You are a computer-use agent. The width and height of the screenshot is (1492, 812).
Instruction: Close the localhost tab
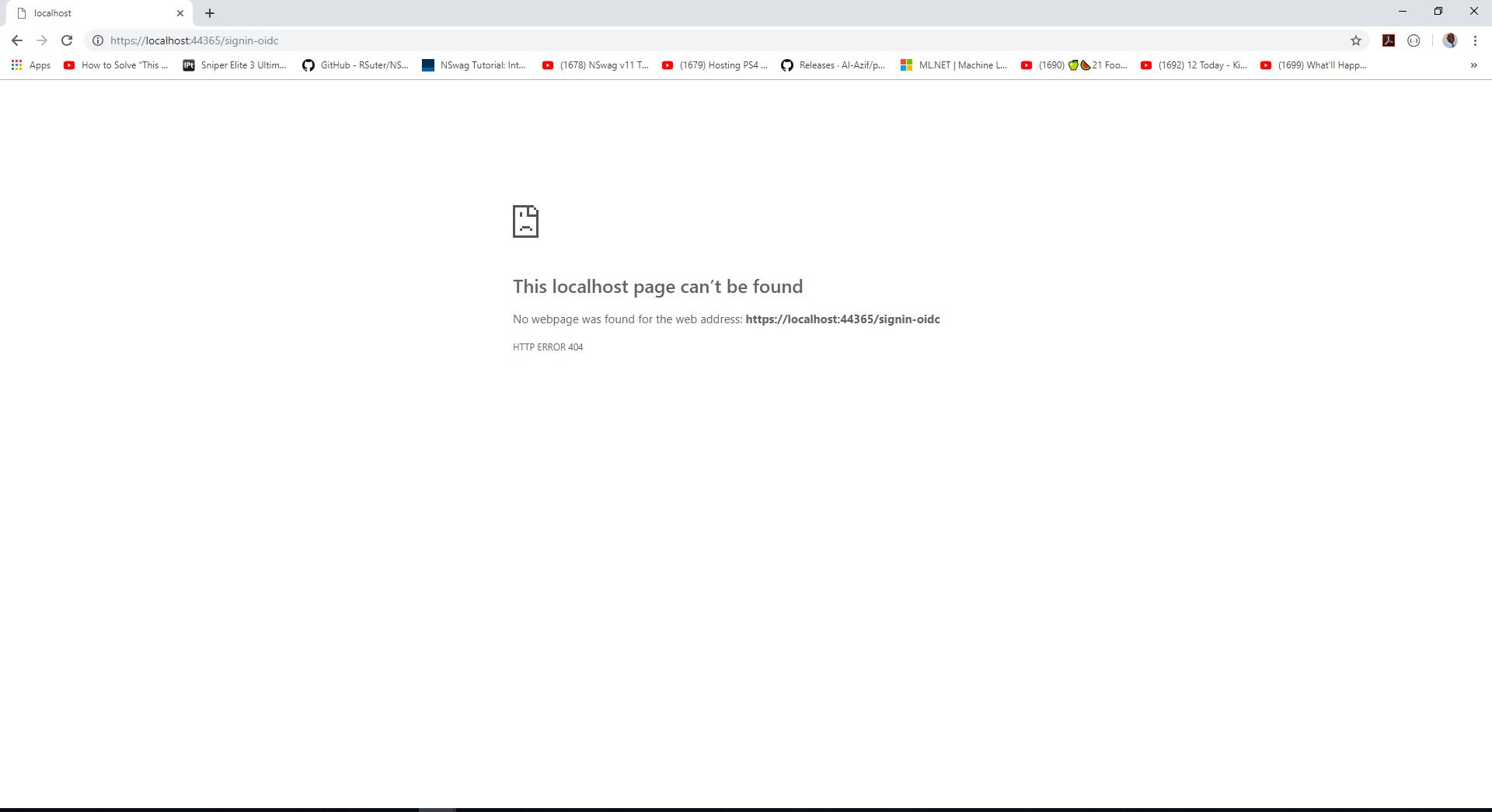coord(180,12)
